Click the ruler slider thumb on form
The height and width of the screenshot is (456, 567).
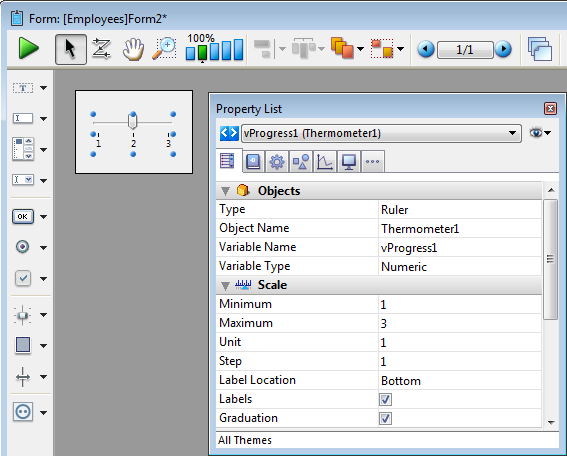point(133,121)
